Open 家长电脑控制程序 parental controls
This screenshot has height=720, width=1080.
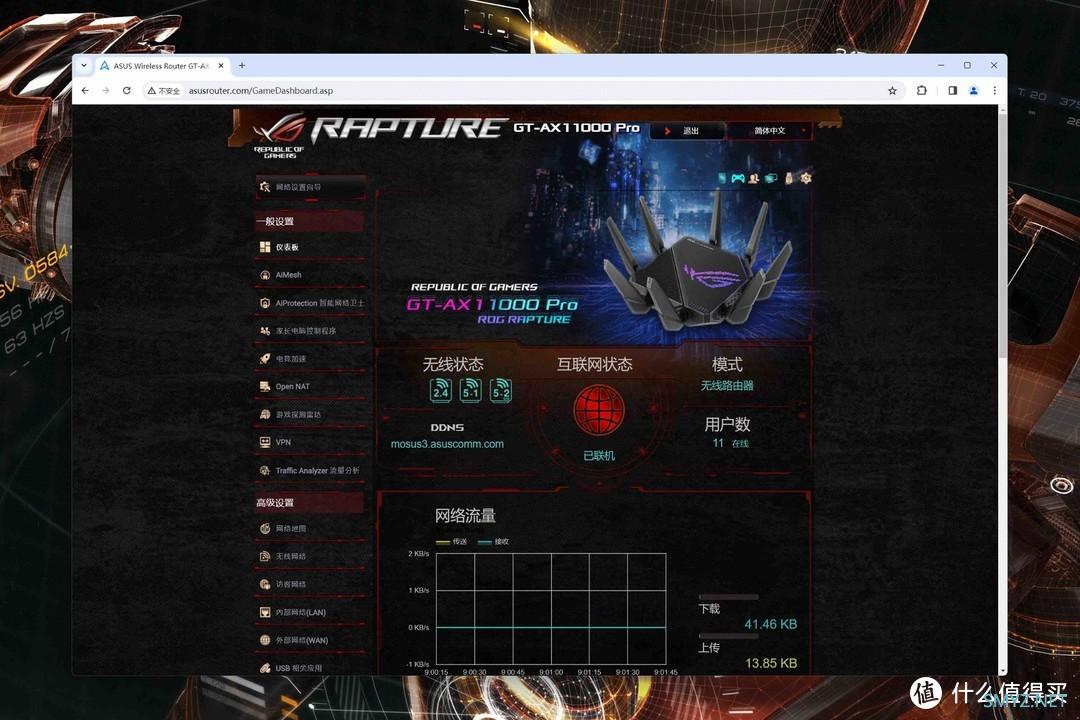point(310,331)
